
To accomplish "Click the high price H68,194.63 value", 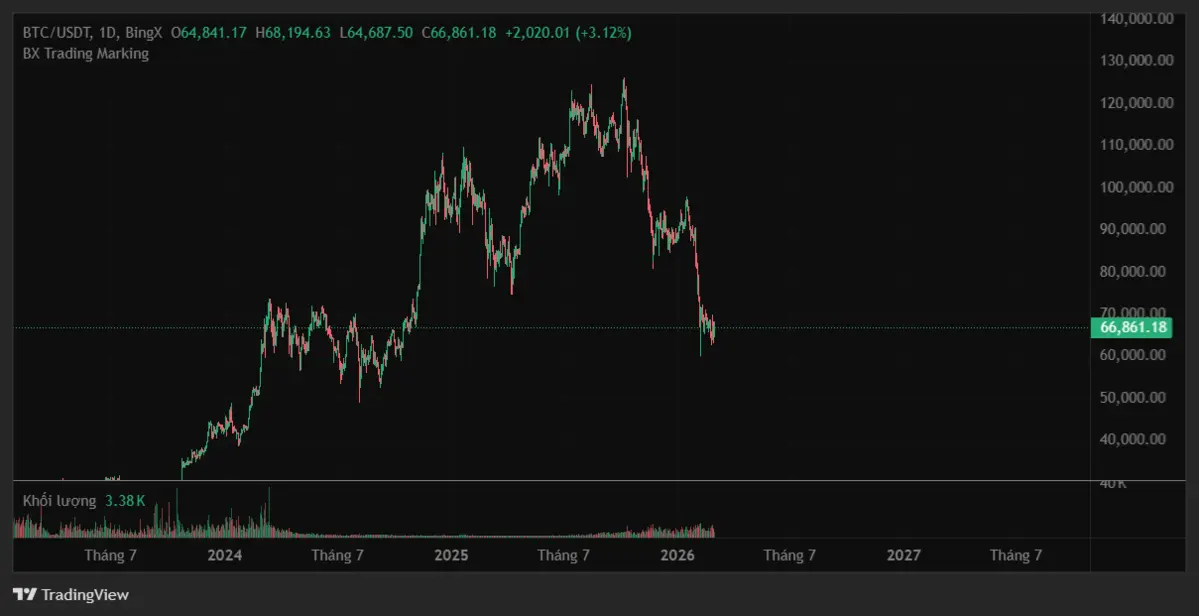I will (293, 33).
